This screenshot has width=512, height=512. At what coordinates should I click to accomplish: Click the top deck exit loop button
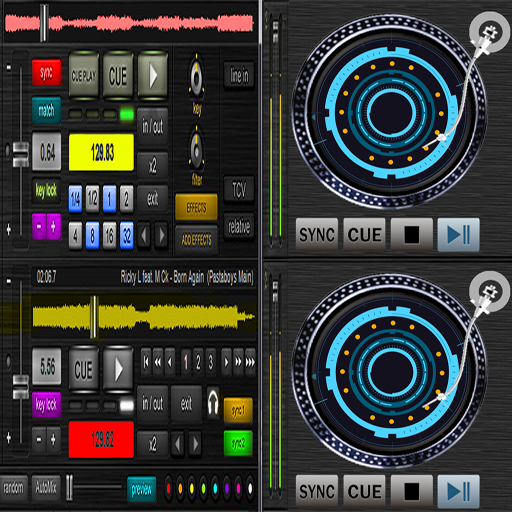pos(152,199)
